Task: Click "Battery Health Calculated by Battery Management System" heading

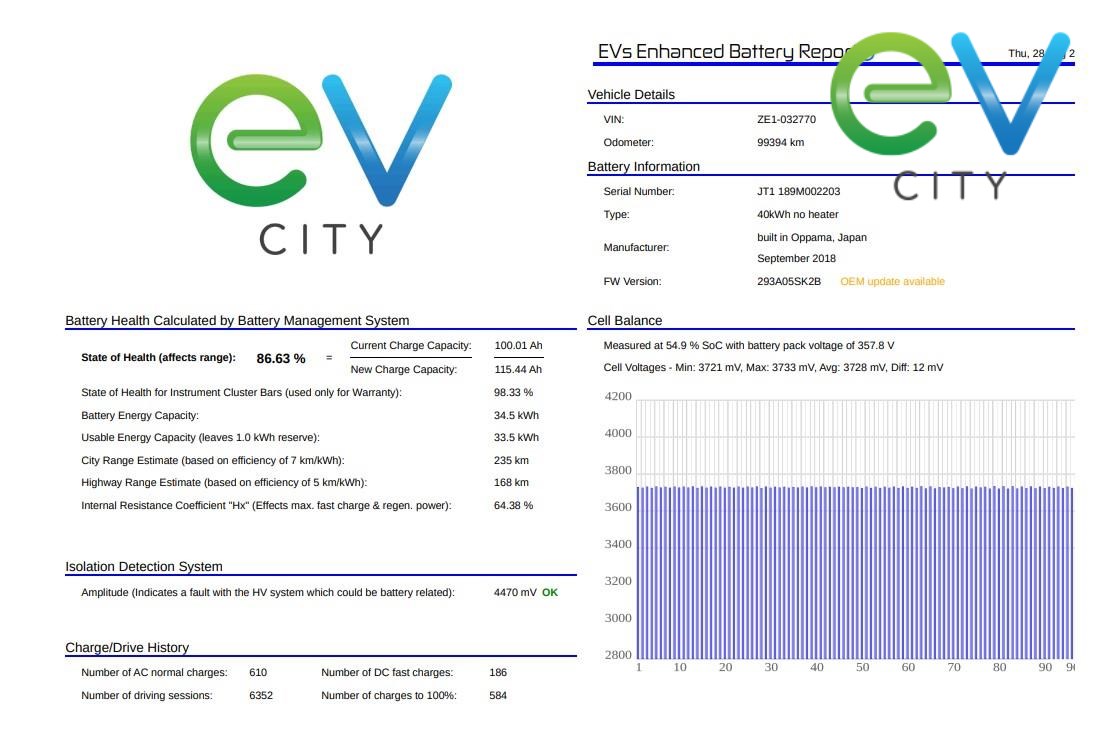Action: [x=237, y=320]
